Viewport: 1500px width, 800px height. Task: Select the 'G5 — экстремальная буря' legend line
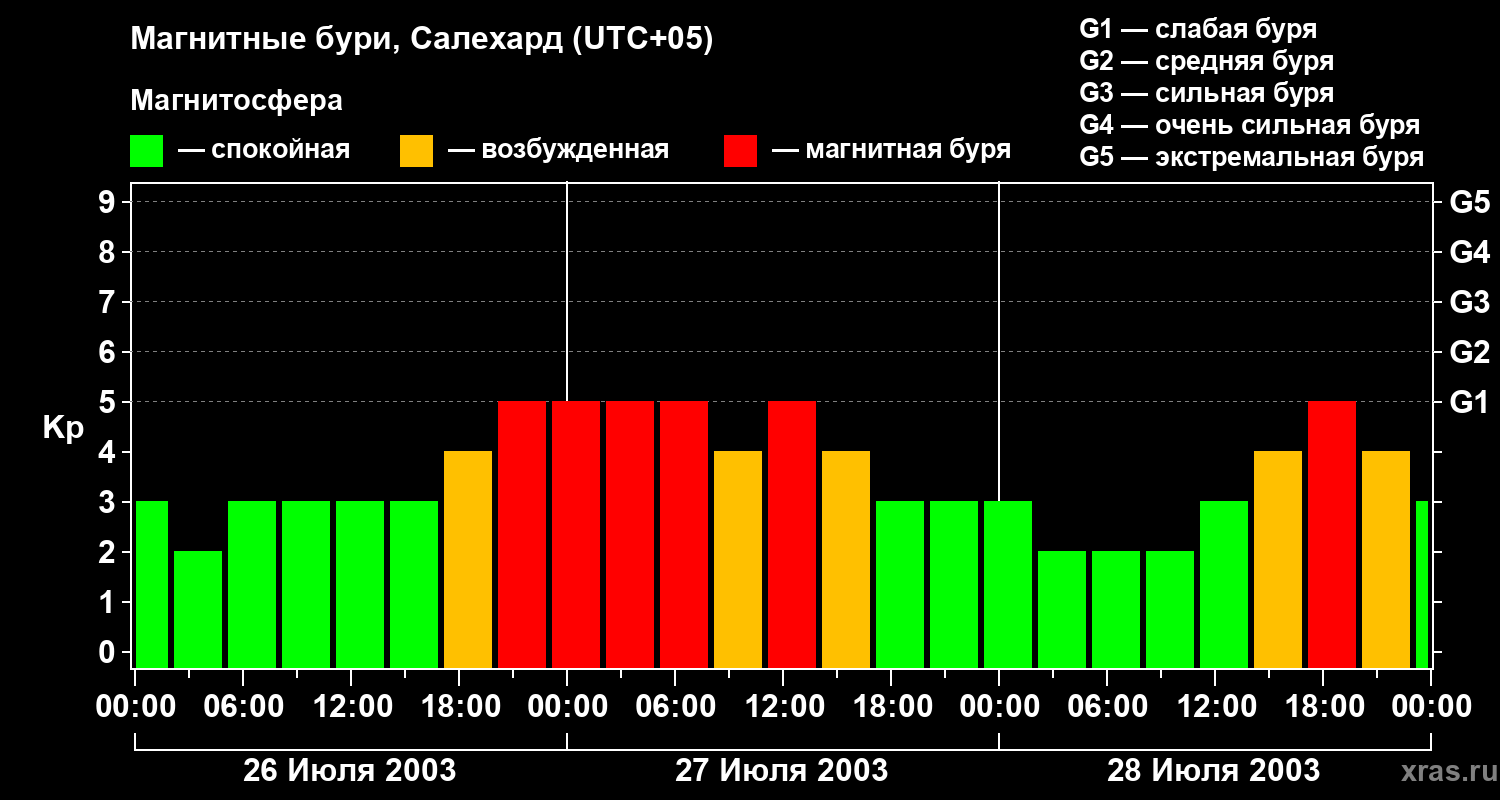(1252, 157)
